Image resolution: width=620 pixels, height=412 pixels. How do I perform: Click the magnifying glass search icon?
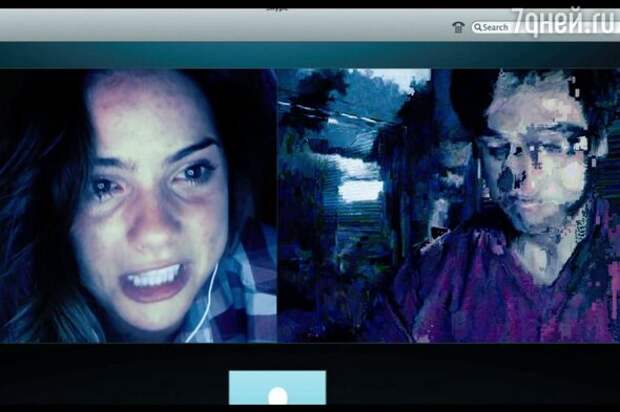(479, 27)
